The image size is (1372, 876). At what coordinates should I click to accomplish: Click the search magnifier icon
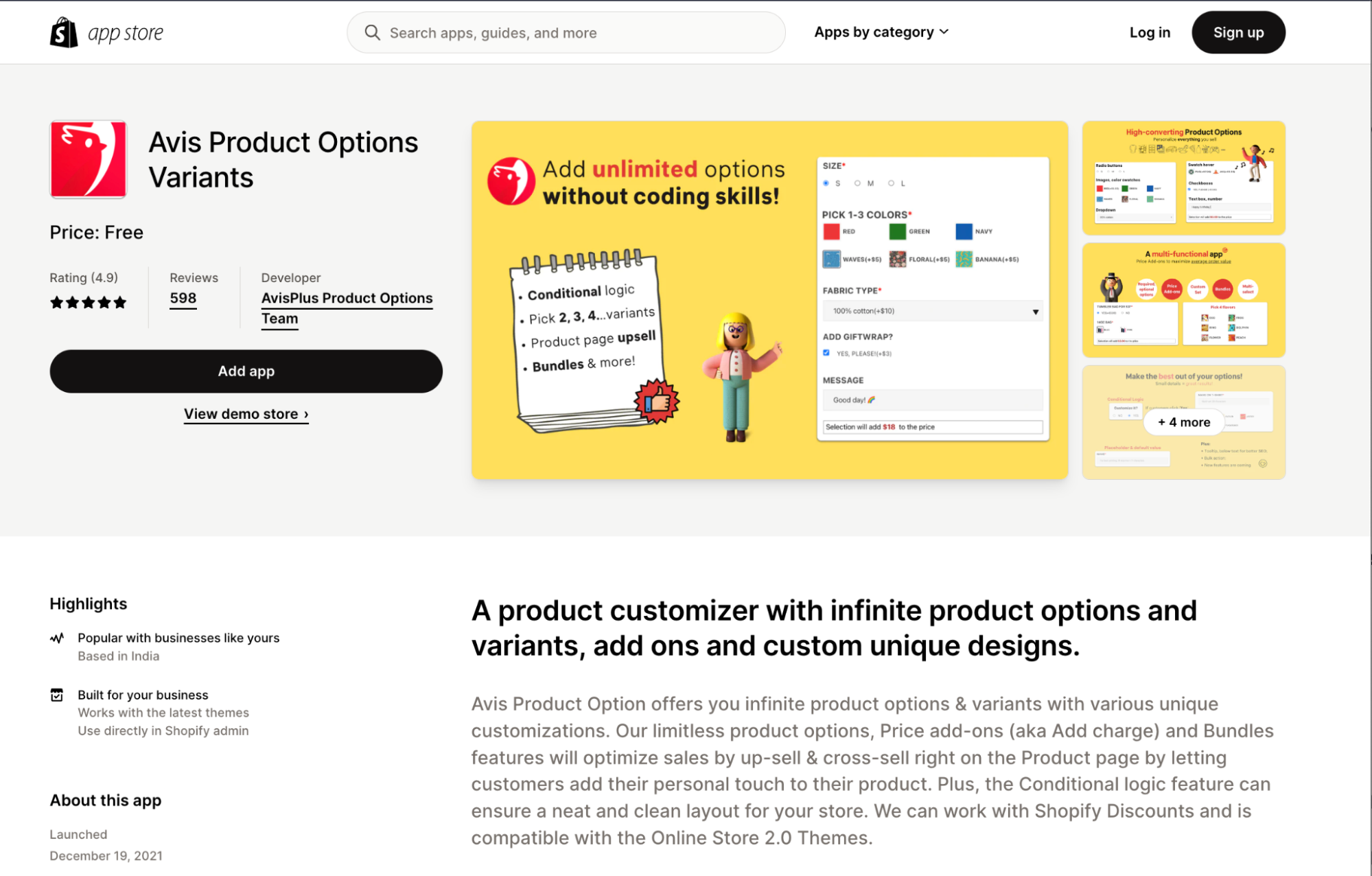click(372, 32)
